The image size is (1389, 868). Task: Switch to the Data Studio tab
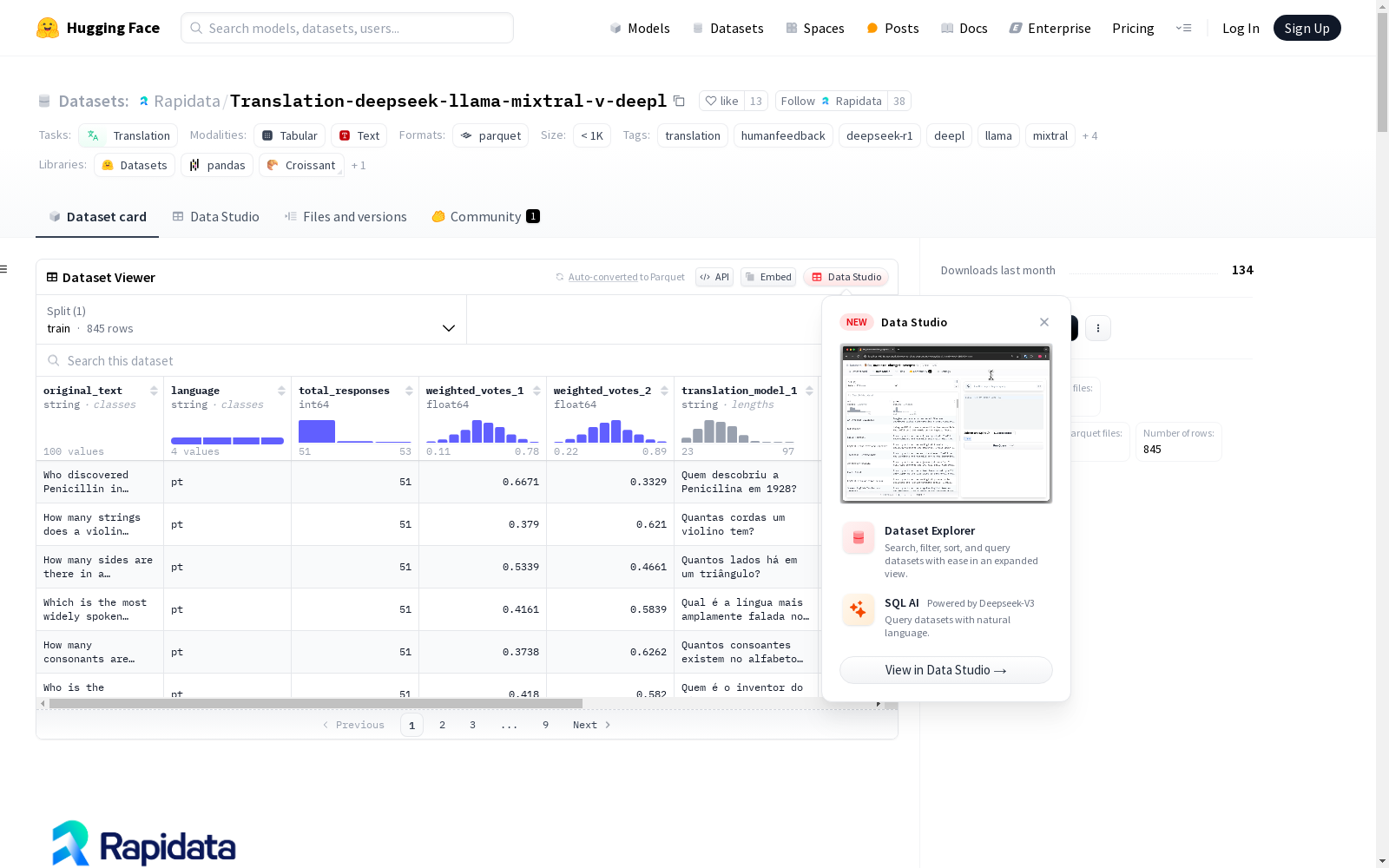click(x=215, y=217)
